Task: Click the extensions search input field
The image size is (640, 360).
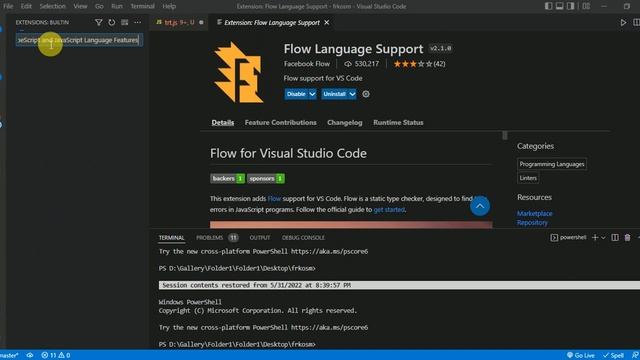Action: [x=79, y=40]
